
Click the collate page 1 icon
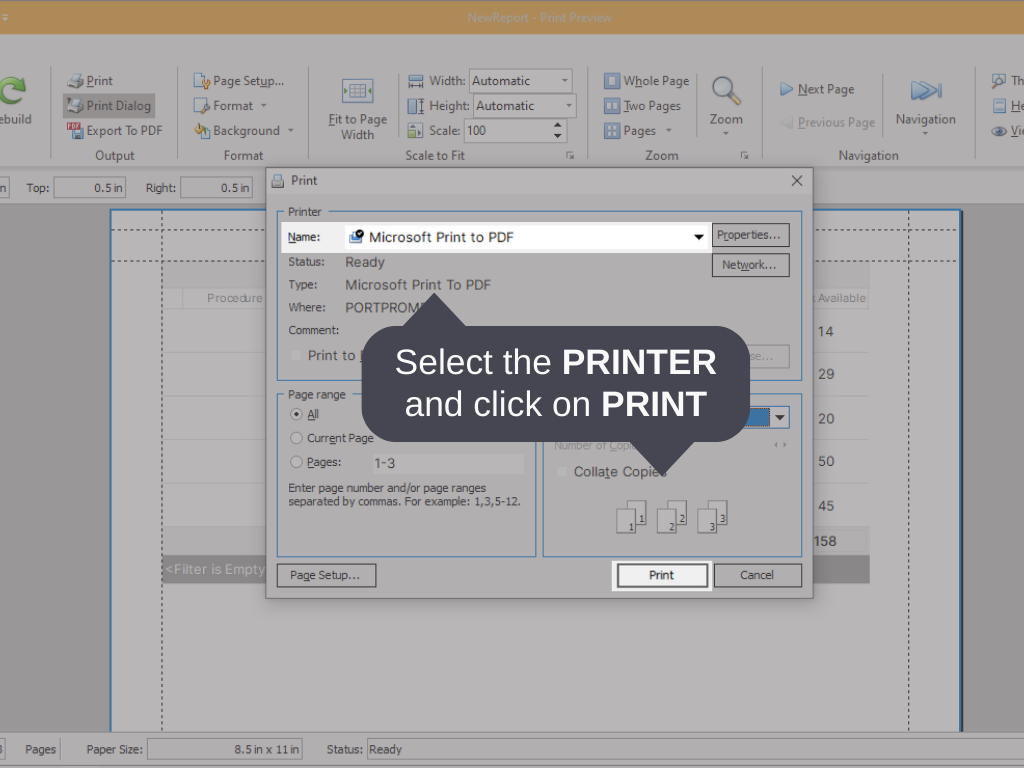(x=631, y=517)
